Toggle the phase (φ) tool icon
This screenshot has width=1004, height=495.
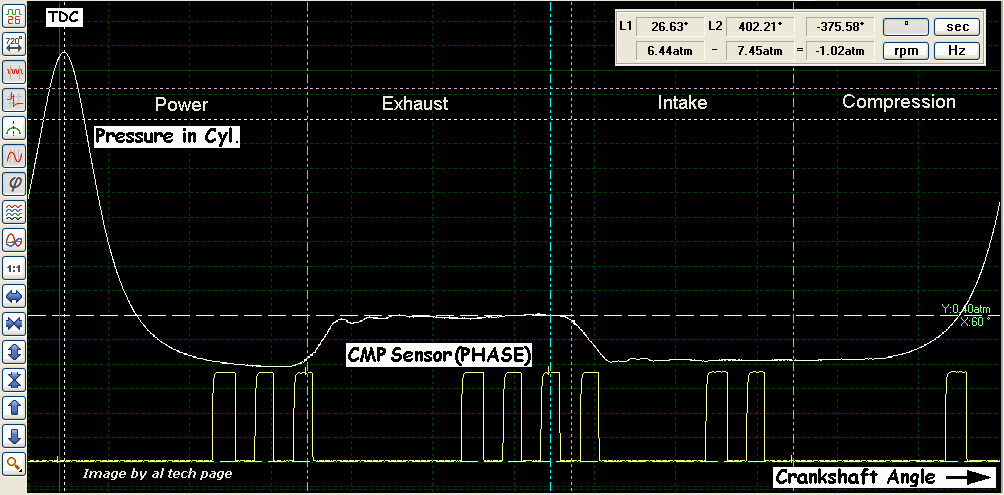click(14, 183)
